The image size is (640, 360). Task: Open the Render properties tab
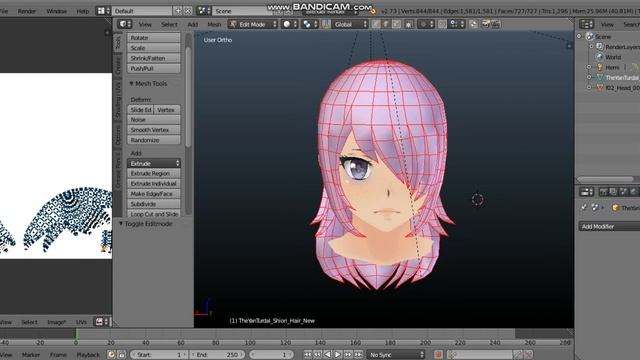pos(603,192)
